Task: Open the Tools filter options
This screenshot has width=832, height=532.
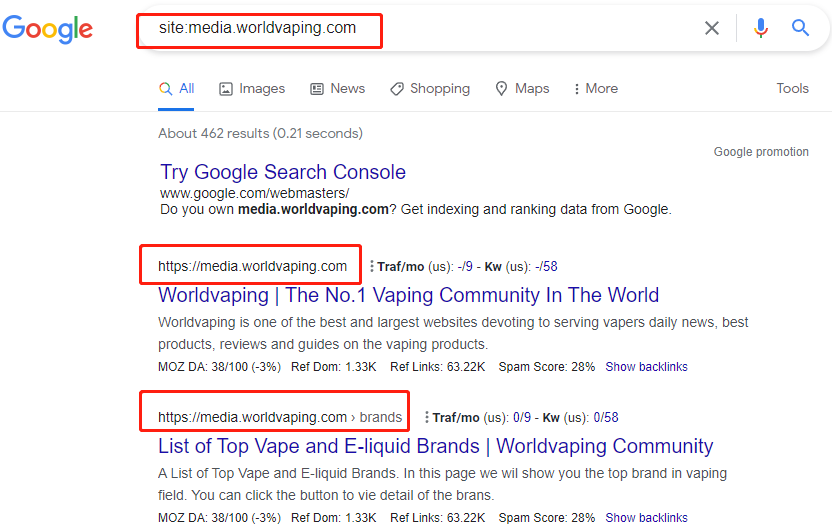Action: tap(792, 89)
